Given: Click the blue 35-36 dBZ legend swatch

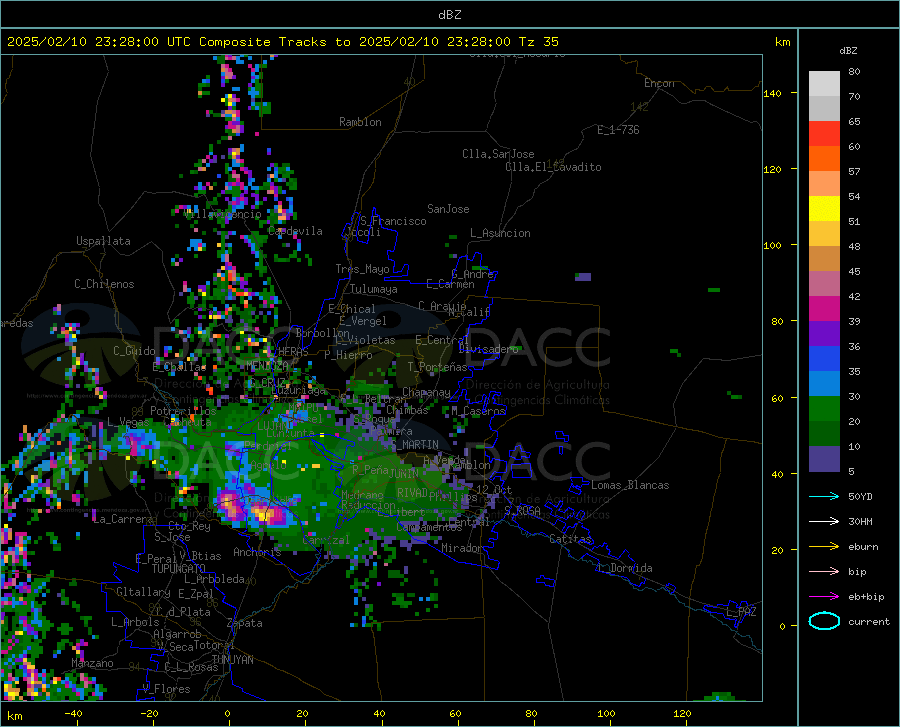Looking at the screenshot, I should point(824,359).
